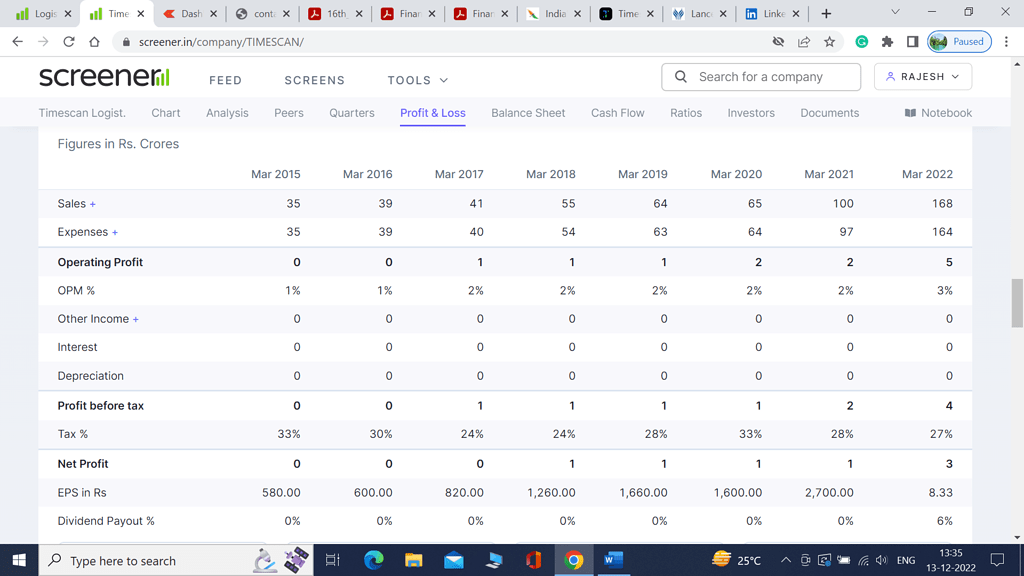This screenshot has width=1024, height=576.
Task: Expand the Sales breakdown with its plus
Action: click(94, 203)
